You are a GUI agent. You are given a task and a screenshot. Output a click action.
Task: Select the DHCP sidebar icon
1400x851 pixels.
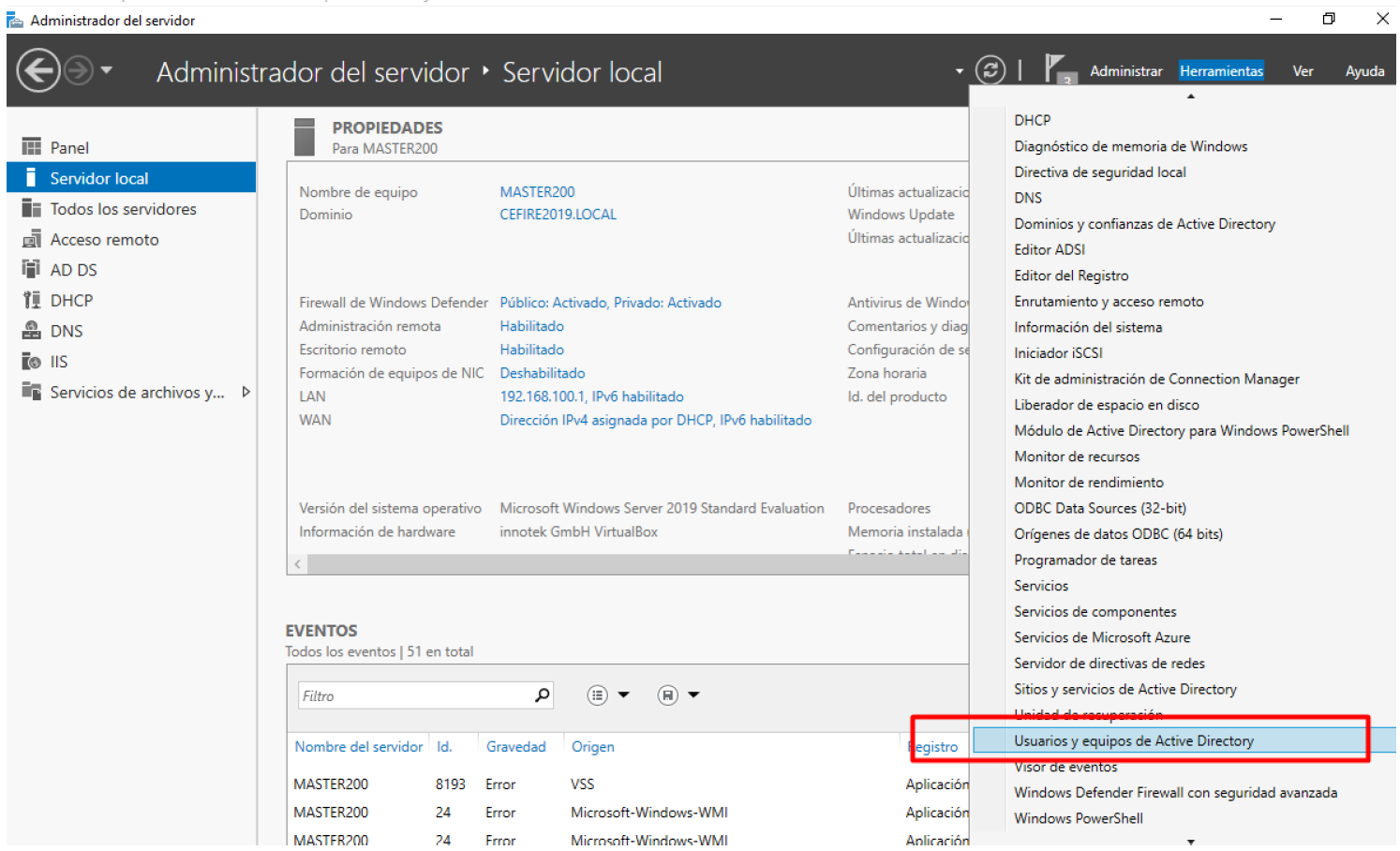click(32, 301)
